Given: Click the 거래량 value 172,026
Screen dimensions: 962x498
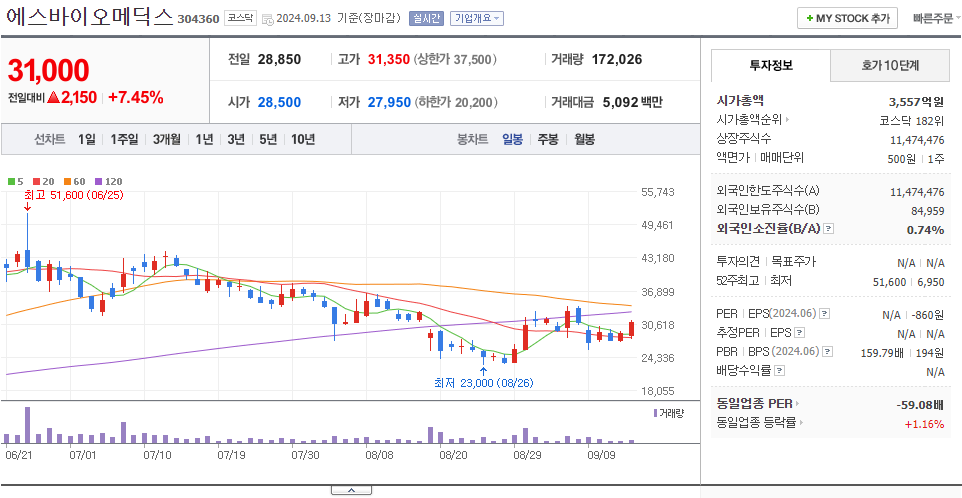Looking at the screenshot, I should (617, 59).
